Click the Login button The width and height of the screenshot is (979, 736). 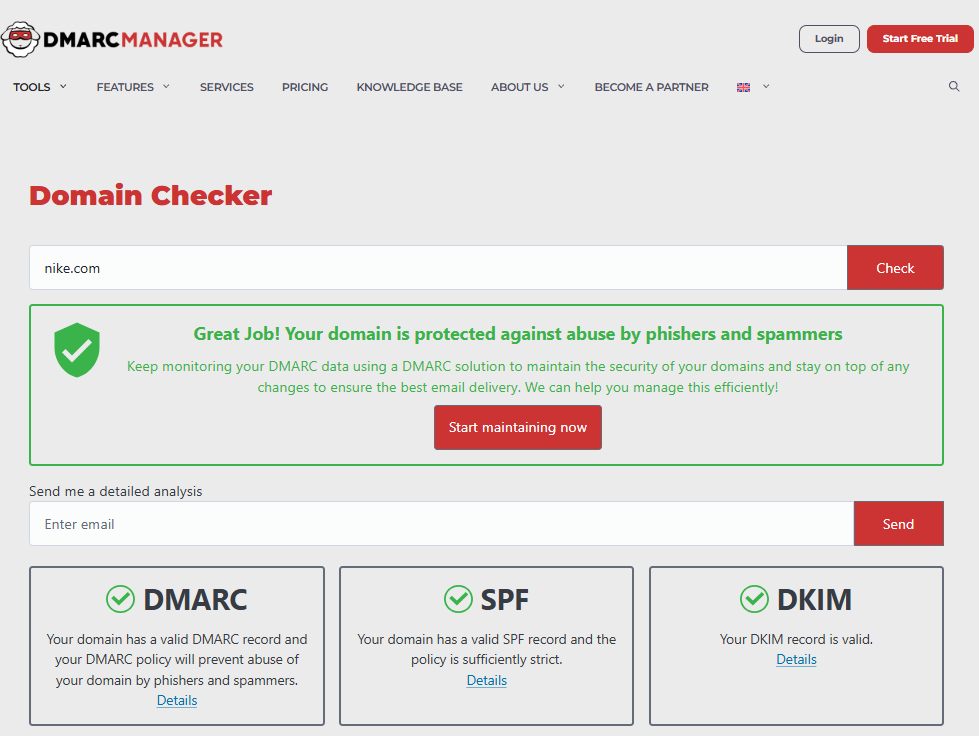coord(829,39)
